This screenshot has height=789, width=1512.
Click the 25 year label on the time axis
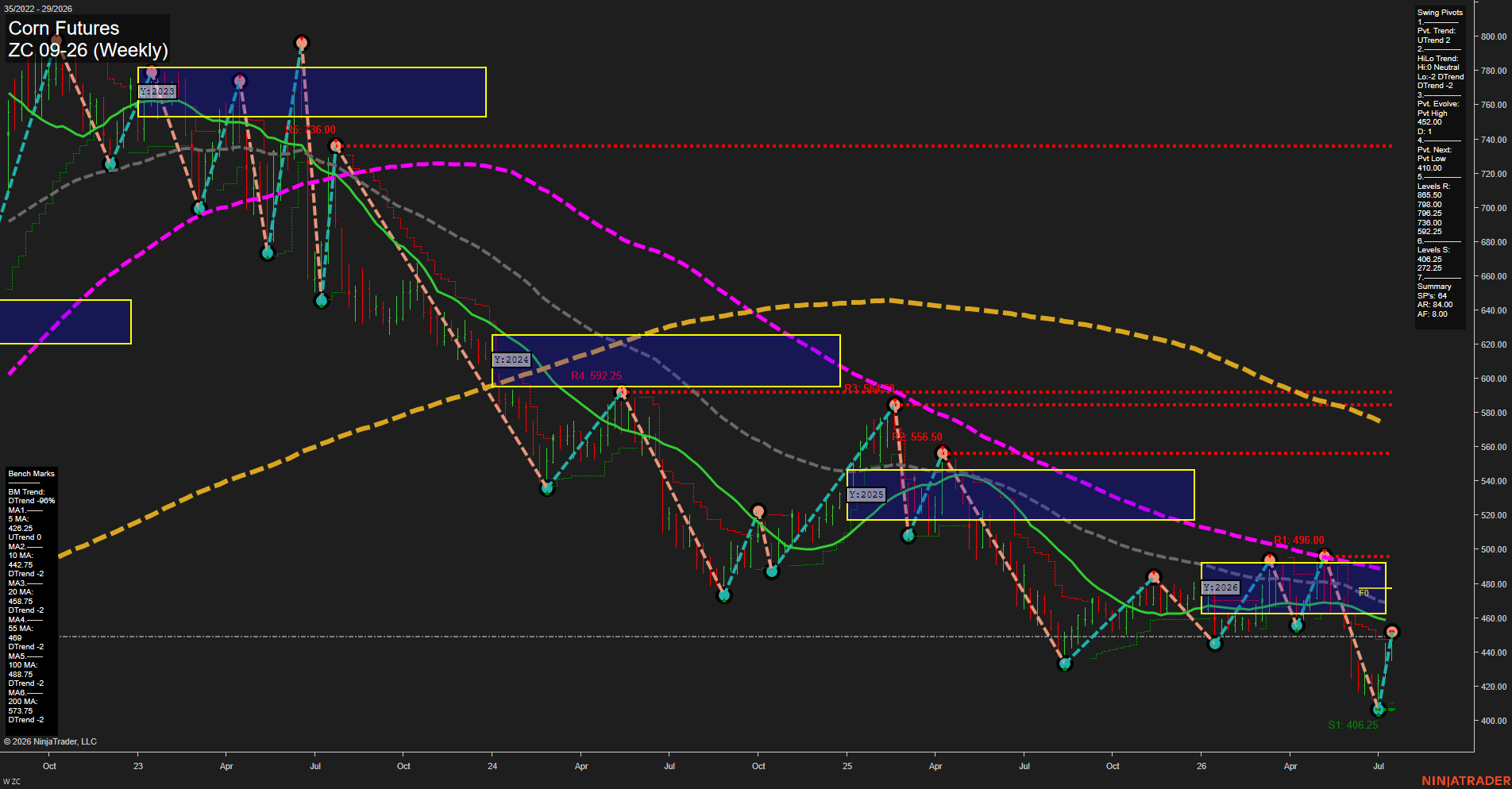click(x=847, y=766)
